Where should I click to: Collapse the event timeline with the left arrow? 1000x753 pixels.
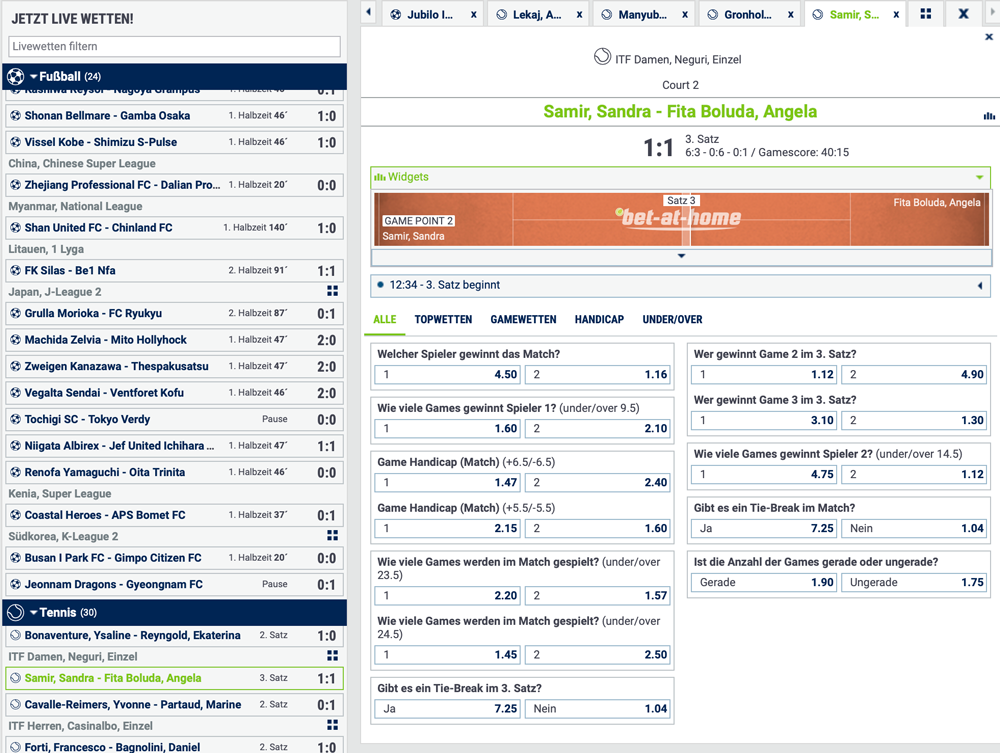(x=980, y=286)
